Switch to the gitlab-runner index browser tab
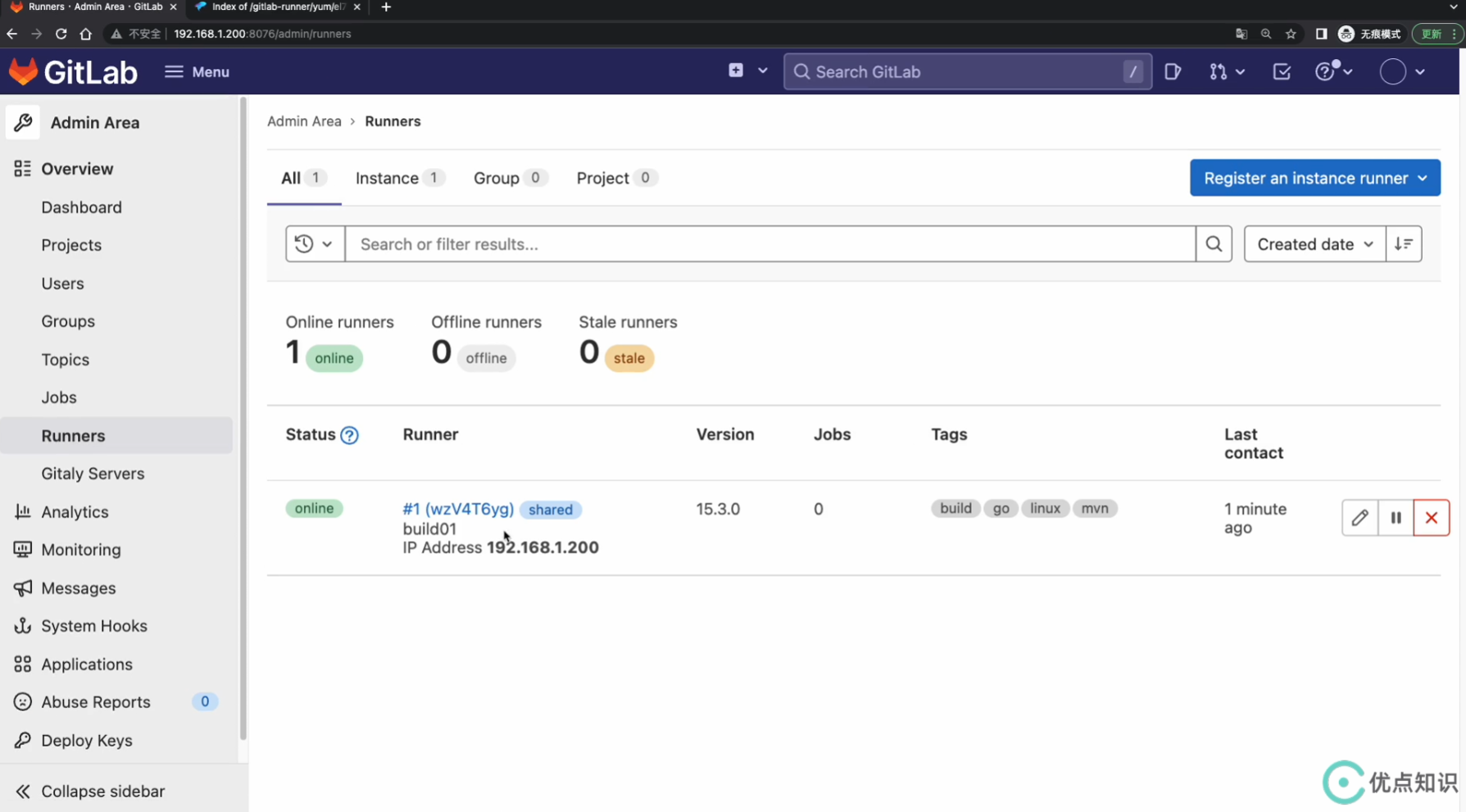 point(277,7)
